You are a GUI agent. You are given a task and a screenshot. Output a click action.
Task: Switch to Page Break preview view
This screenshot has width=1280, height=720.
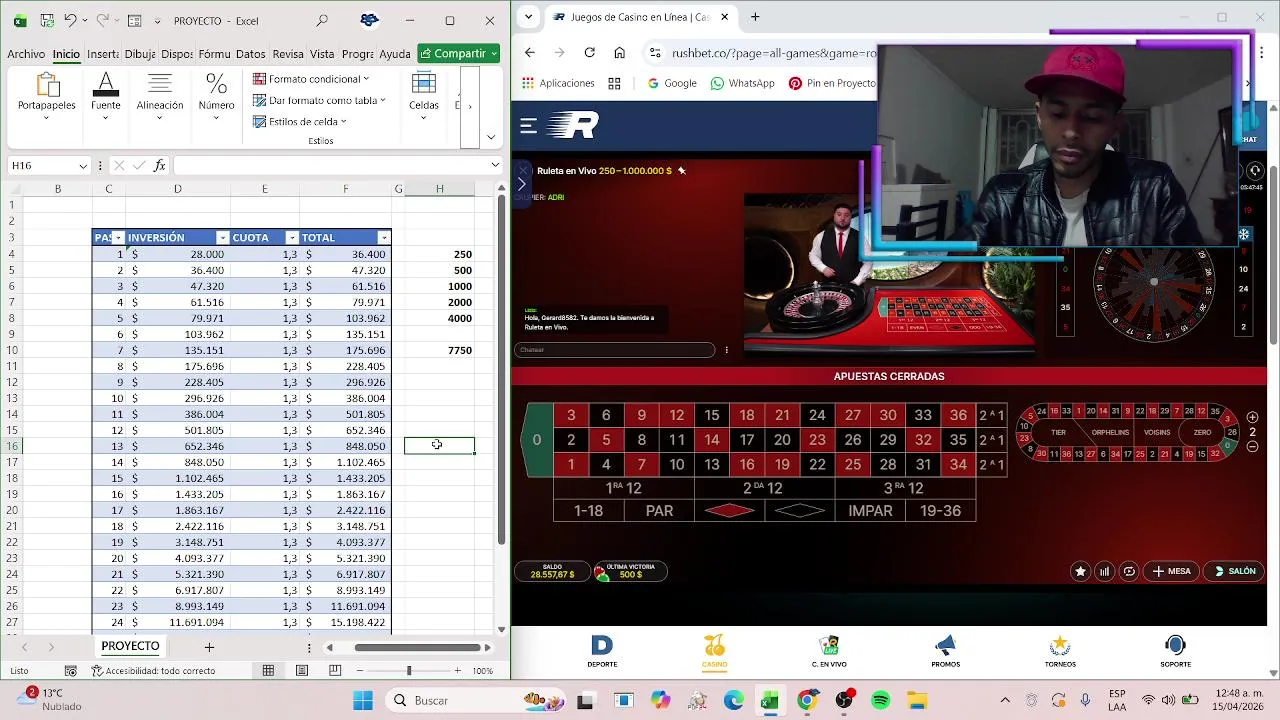coord(335,671)
